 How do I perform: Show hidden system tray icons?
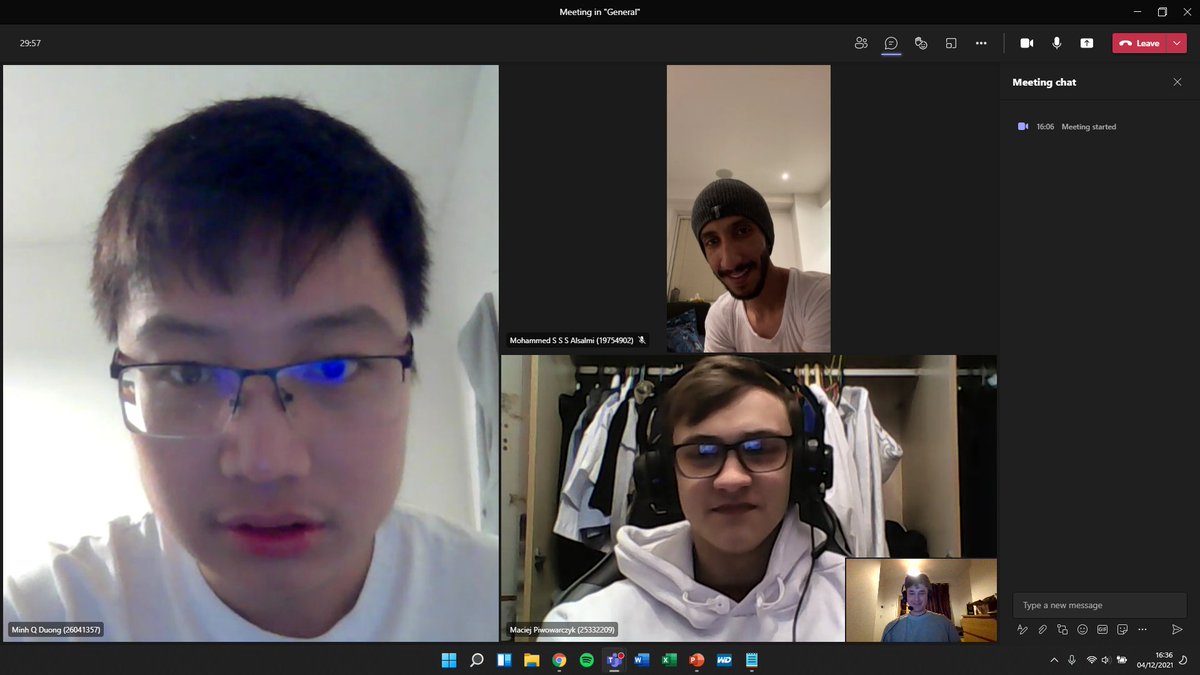[1053, 660]
